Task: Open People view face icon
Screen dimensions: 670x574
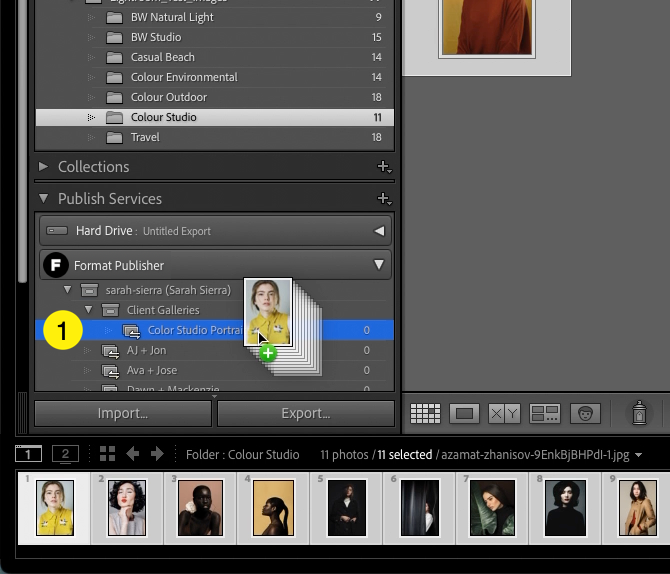Action: [x=586, y=413]
